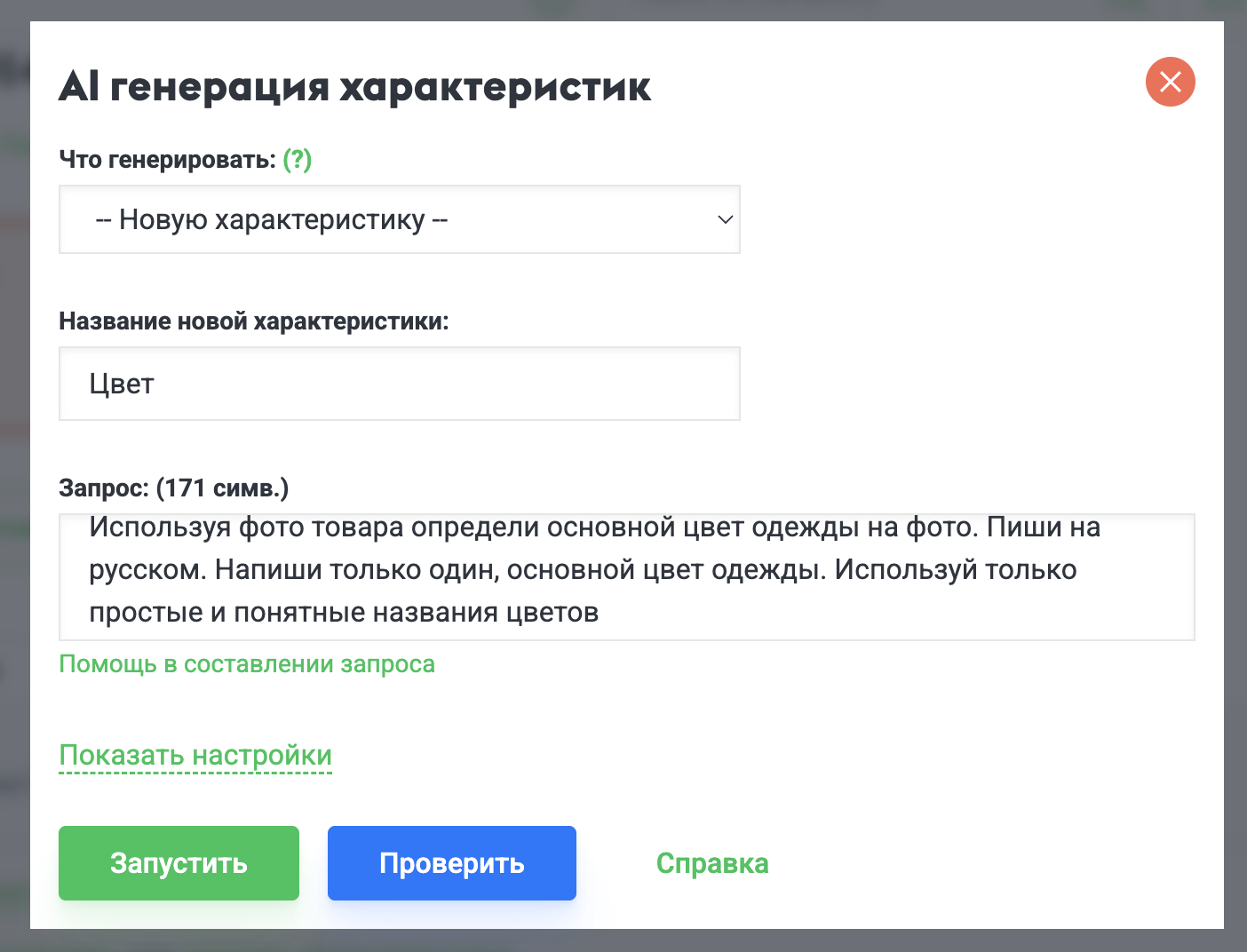Click the orange X close icon
The width and height of the screenshot is (1247, 952).
click(1170, 82)
